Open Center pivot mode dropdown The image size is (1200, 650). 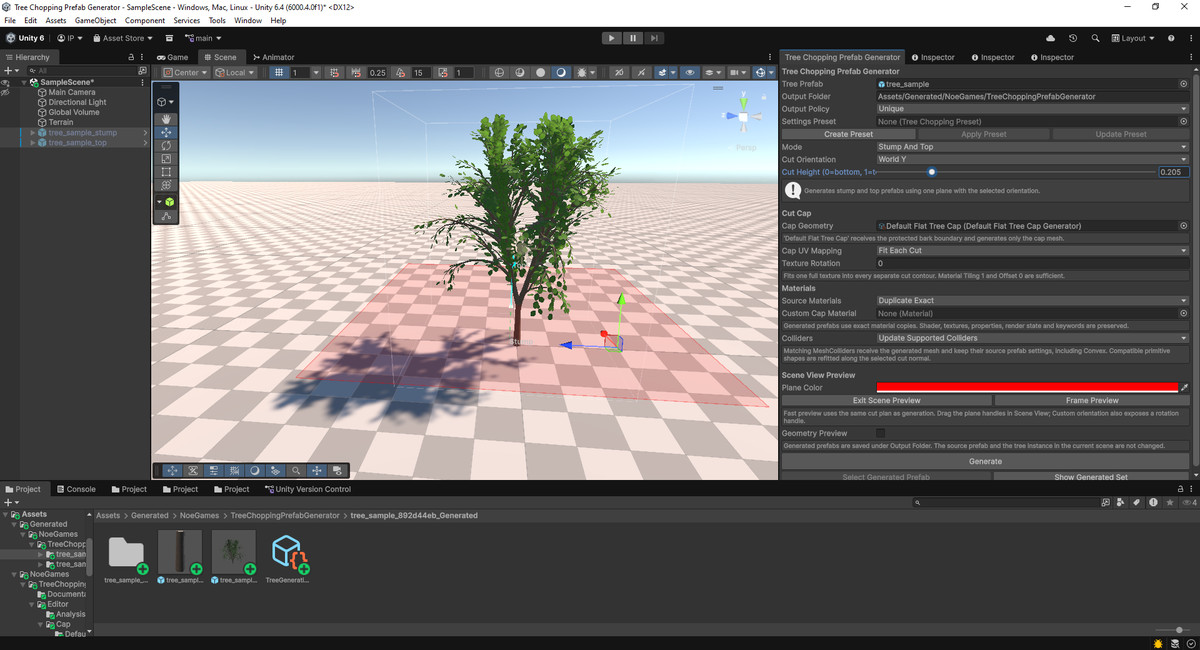pos(185,73)
